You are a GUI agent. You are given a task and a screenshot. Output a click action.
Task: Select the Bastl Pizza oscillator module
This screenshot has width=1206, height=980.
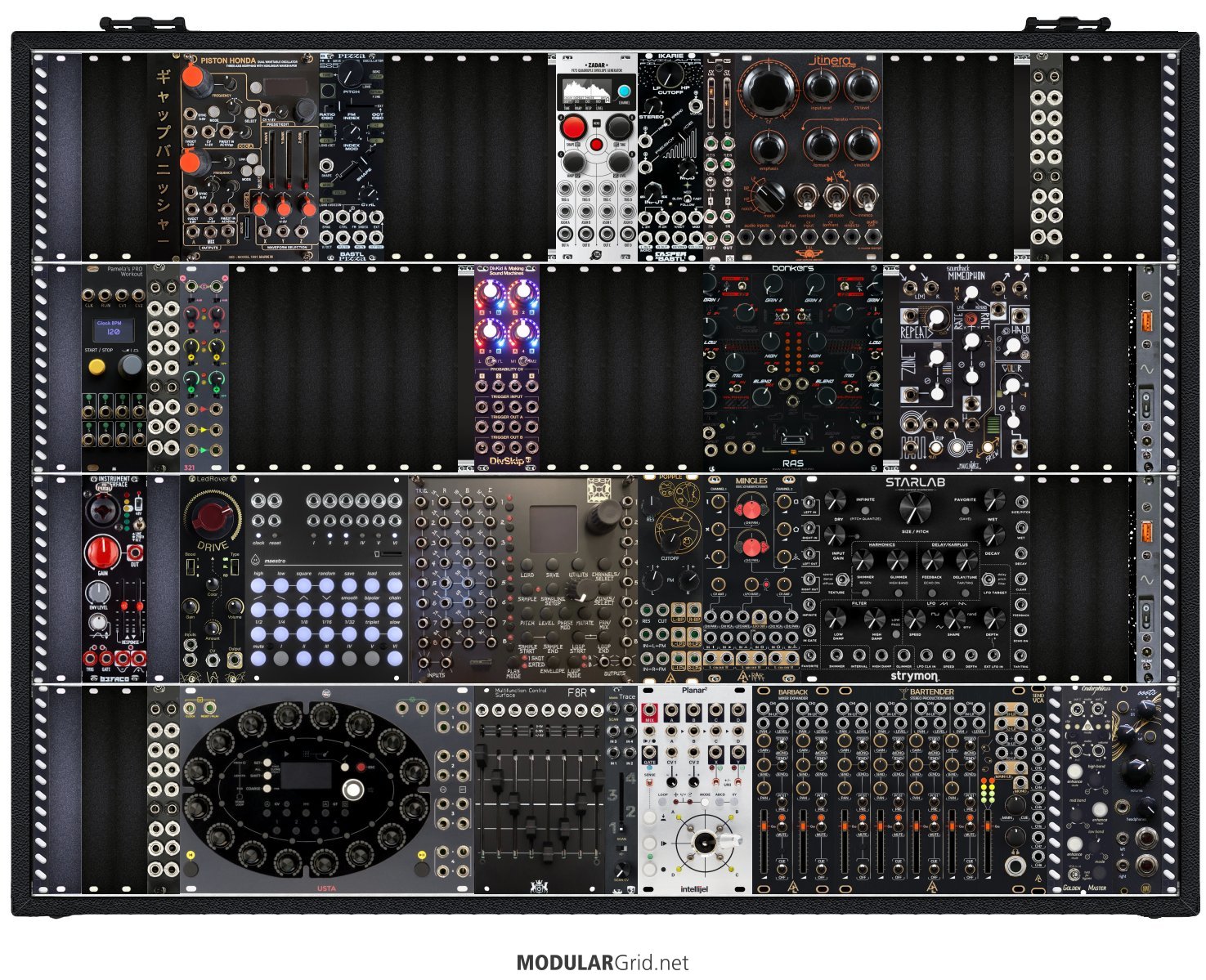tap(352, 157)
